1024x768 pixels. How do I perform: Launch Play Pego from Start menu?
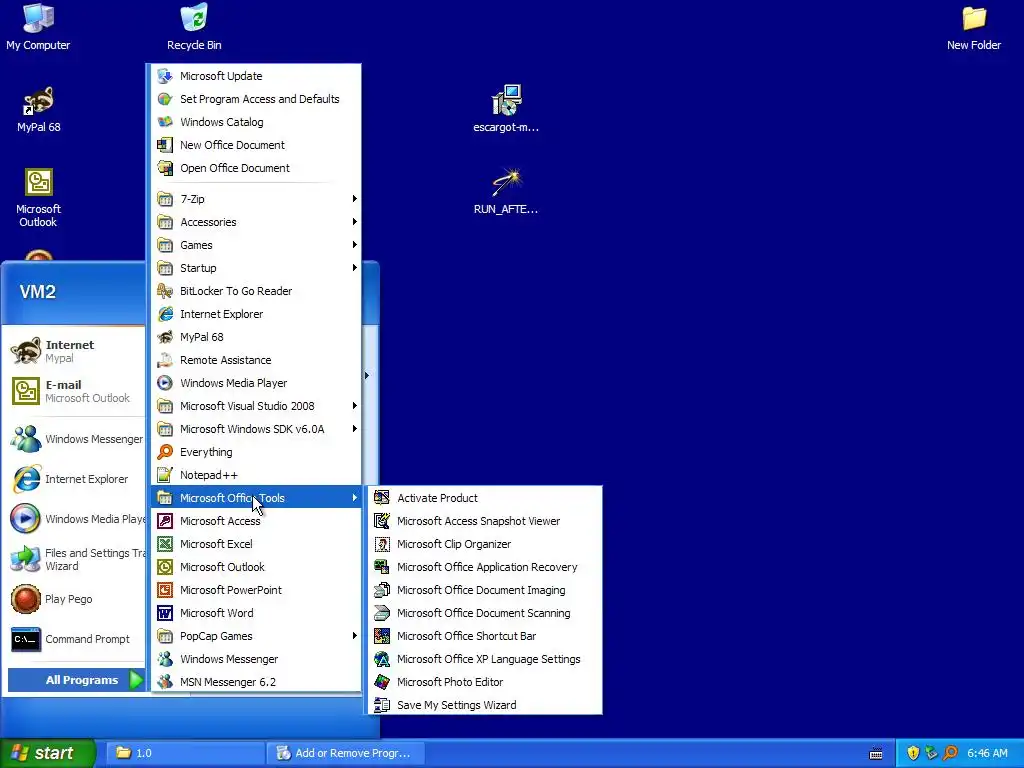pos(75,599)
